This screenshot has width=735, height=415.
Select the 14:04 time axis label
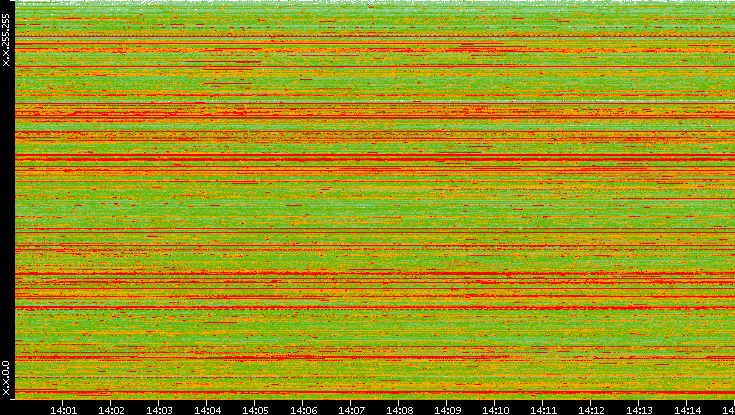point(208,410)
